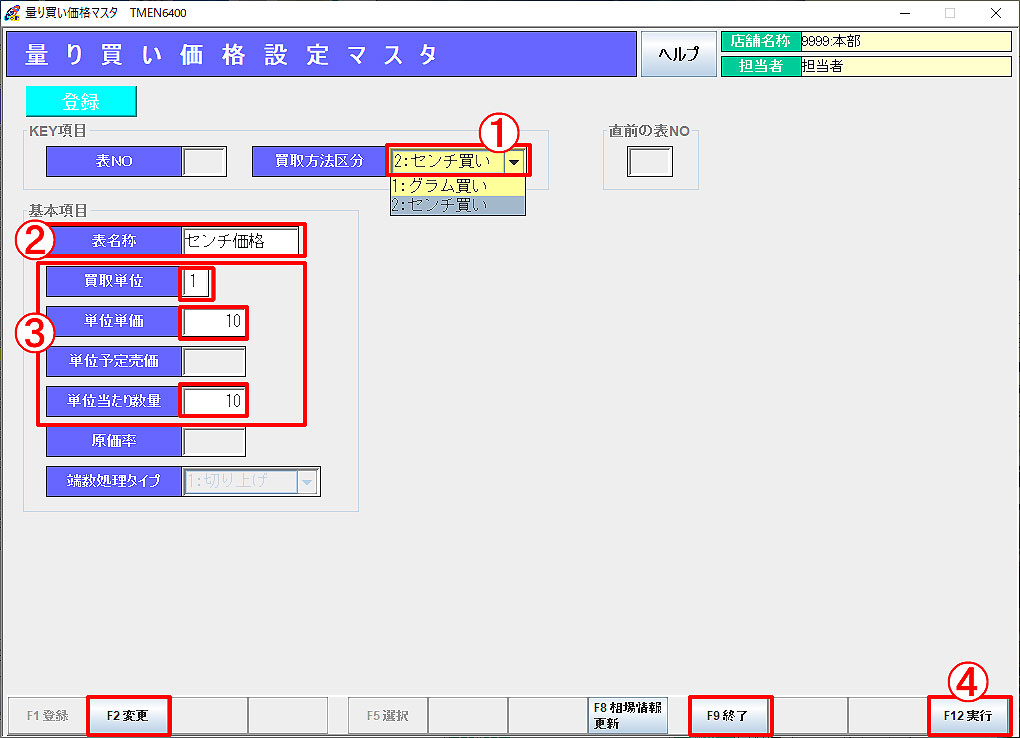Click the F1 登録 function button

(x=47, y=715)
